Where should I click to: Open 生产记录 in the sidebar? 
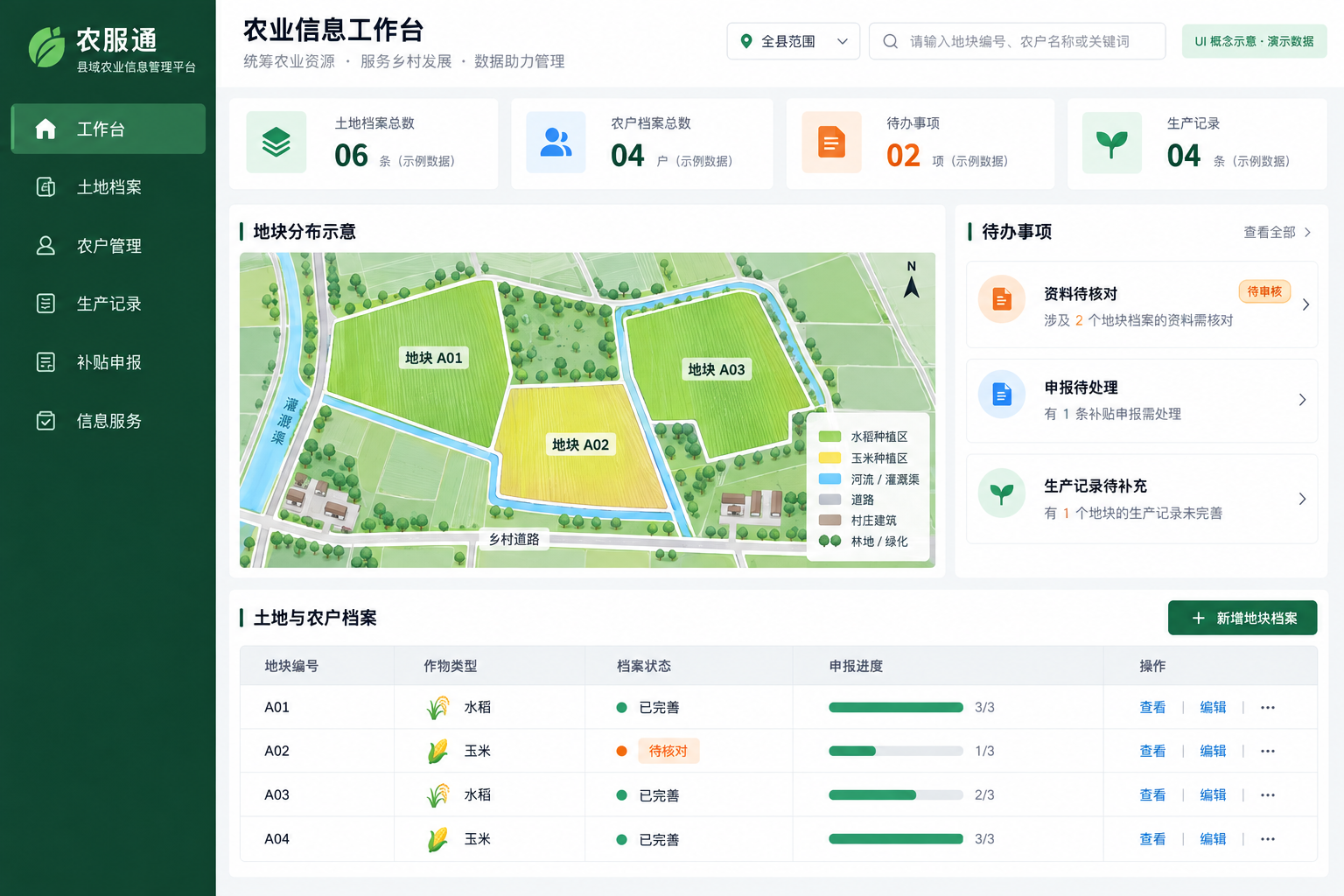tap(108, 304)
